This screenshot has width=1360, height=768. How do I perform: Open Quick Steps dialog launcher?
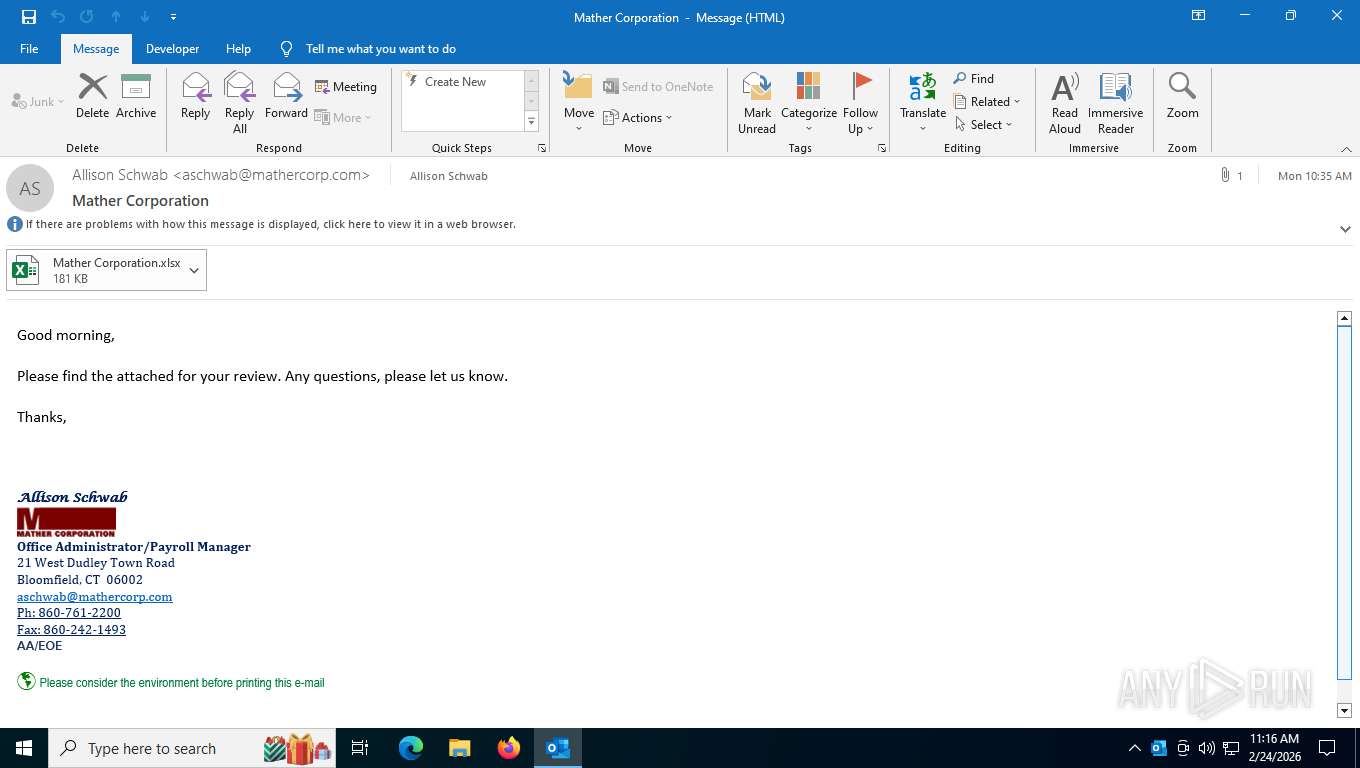[542, 148]
